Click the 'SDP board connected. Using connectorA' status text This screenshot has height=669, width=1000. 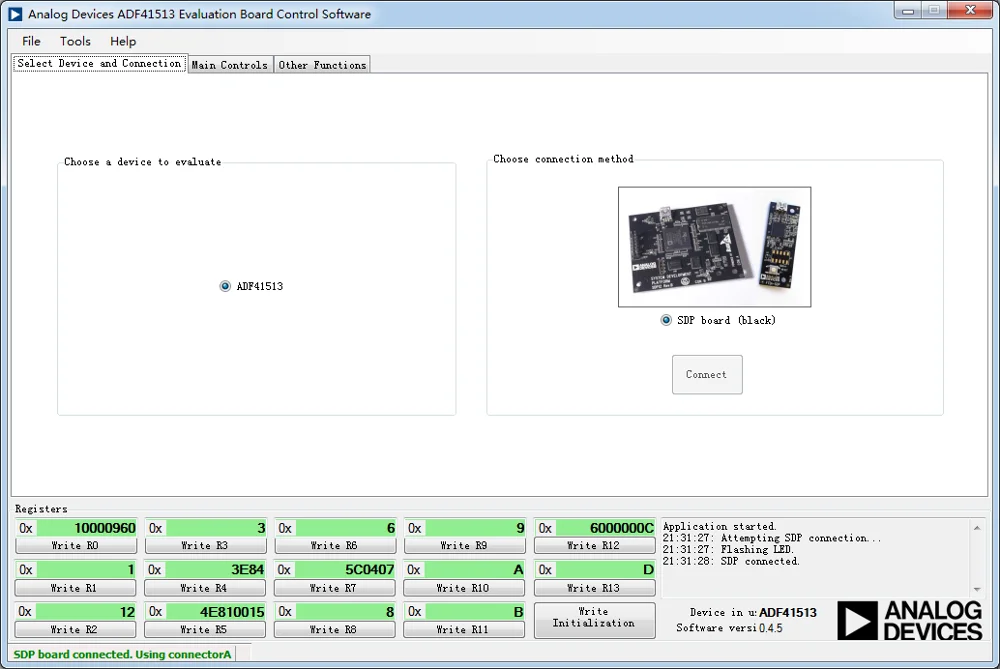122,654
